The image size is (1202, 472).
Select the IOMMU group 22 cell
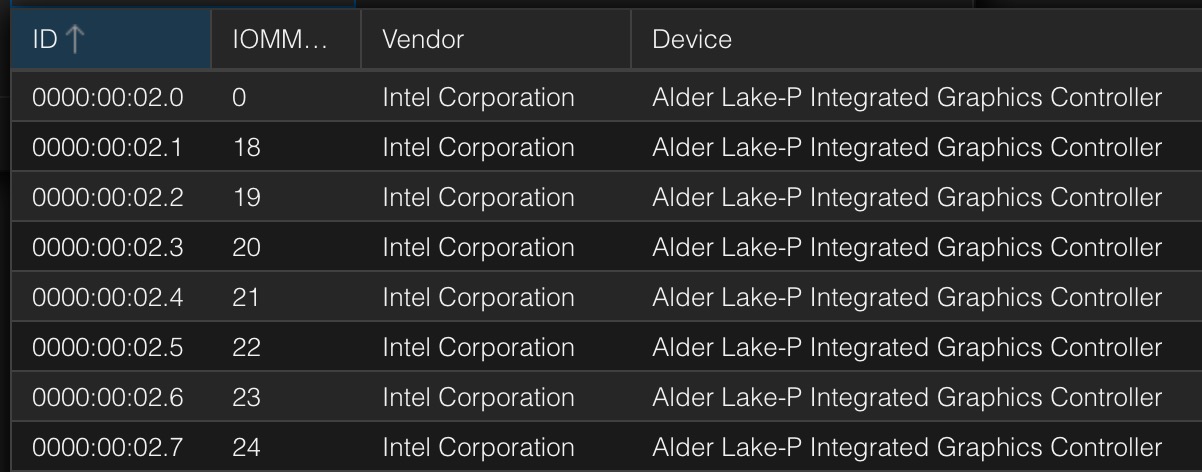(246, 347)
